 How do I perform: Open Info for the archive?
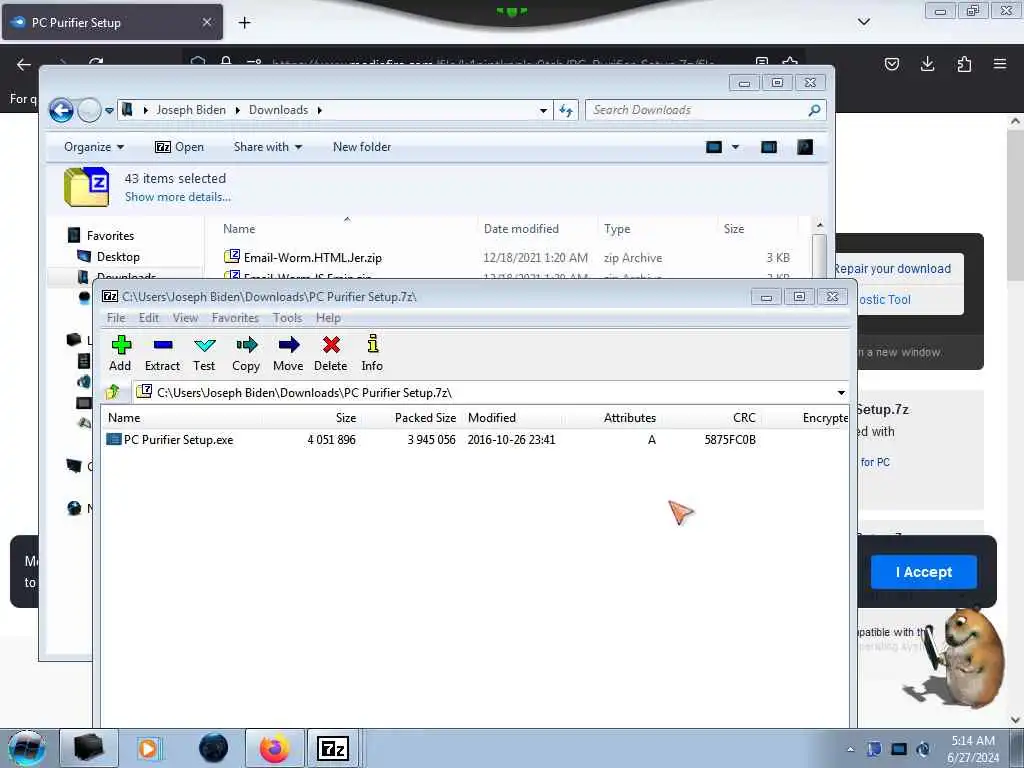pyautogui.click(x=372, y=353)
